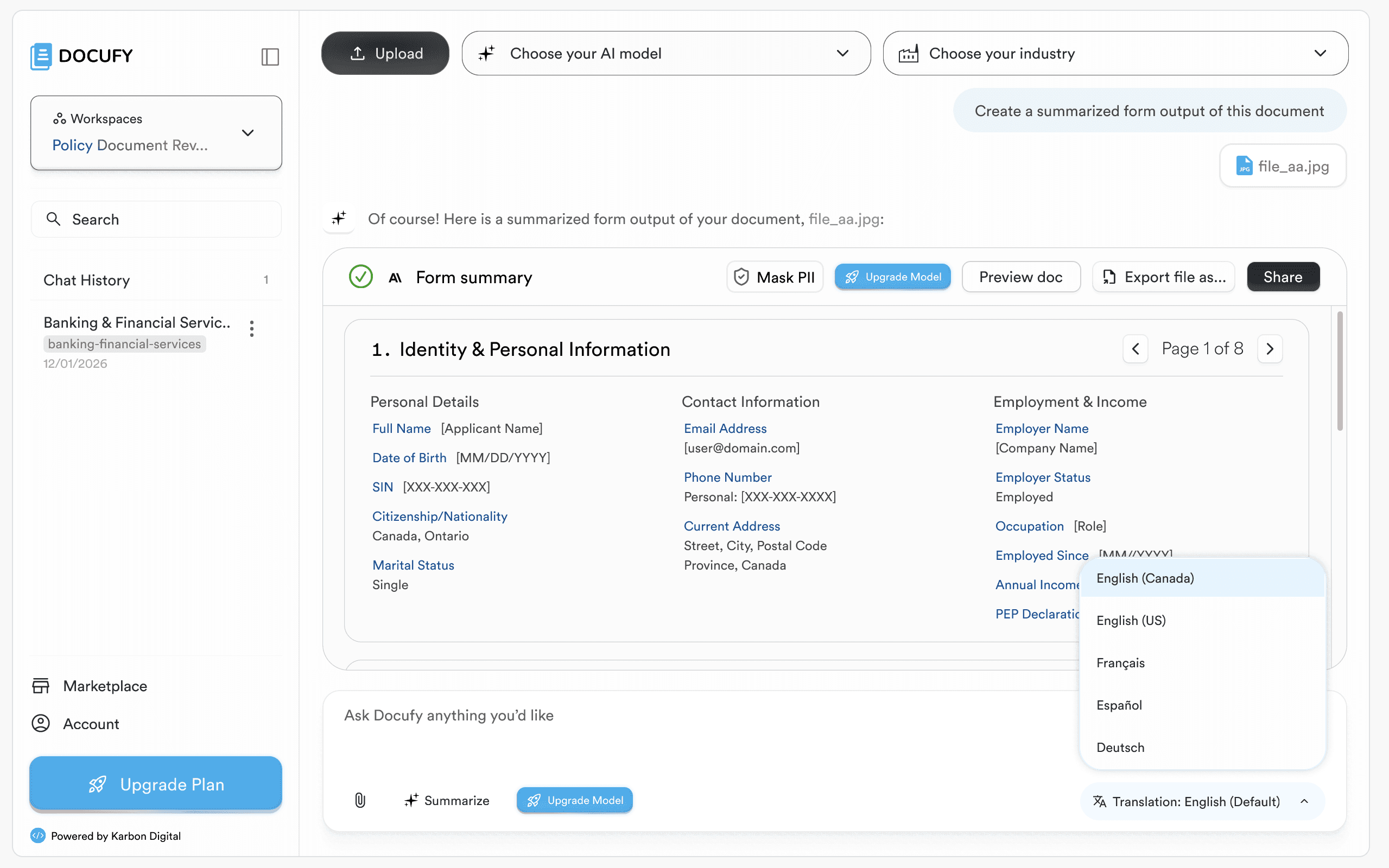Click the Docufy logo
Screen dimensions: 1389x868
81,56
